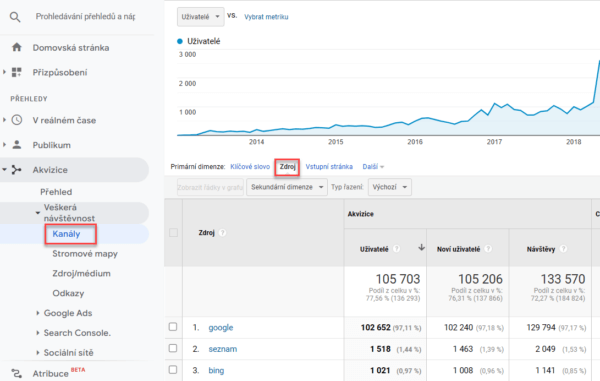The image size is (600, 381).
Task: Open Odkazy report
Action: point(68,293)
